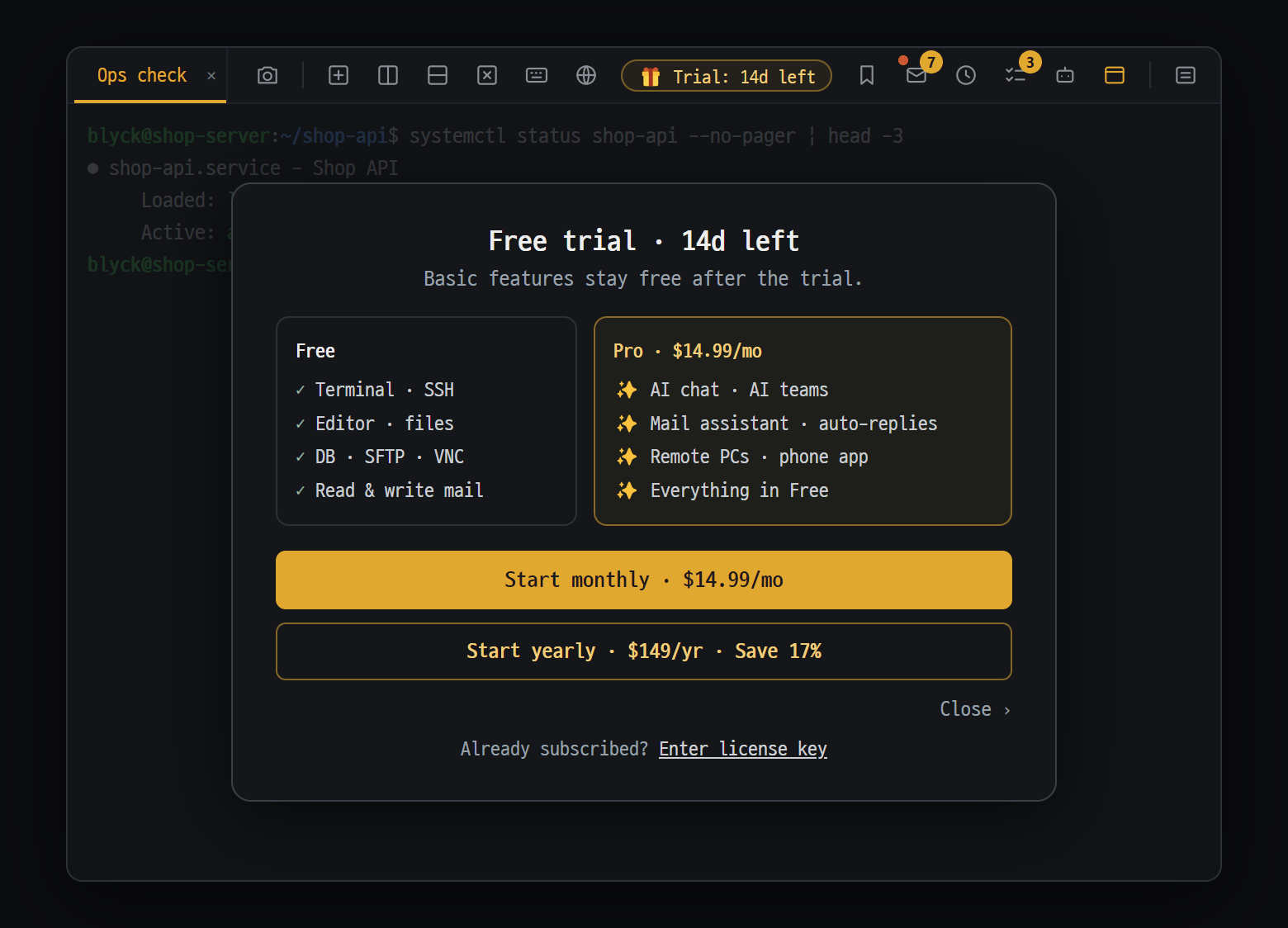Toggle the highlighted yellow window panel icon
This screenshot has width=1288, height=928.
[1115, 75]
